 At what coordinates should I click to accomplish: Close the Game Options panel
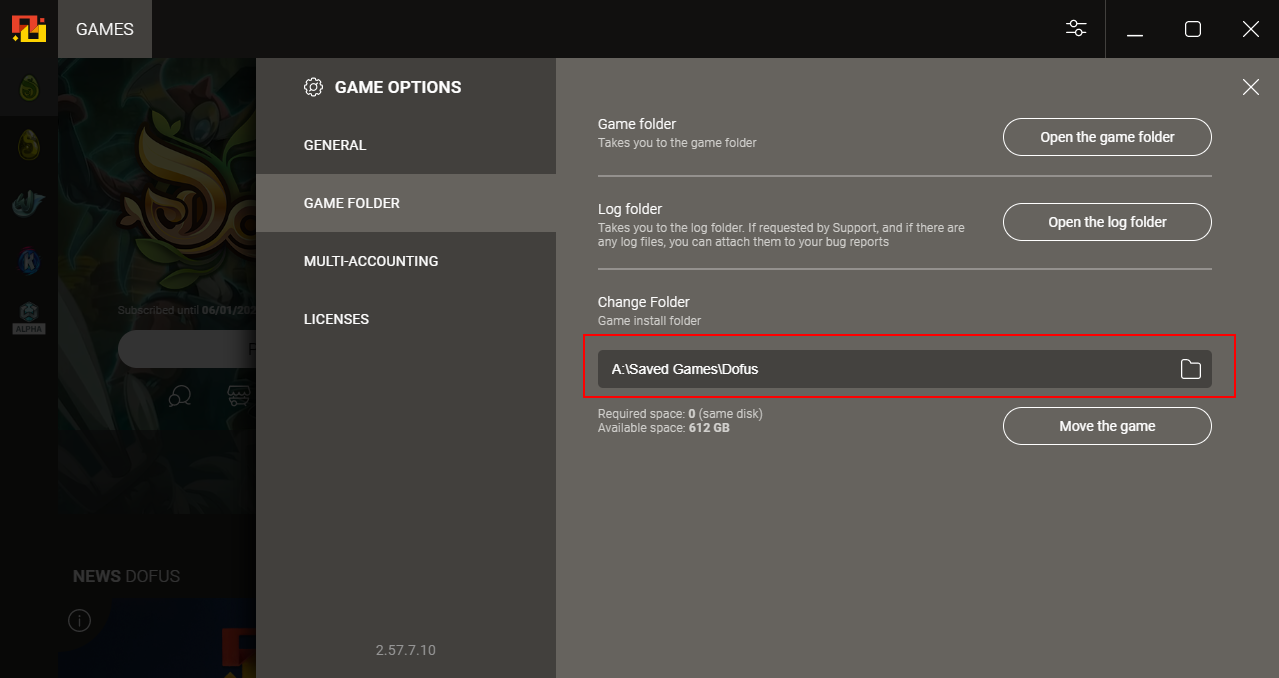tap(1250, 87)
